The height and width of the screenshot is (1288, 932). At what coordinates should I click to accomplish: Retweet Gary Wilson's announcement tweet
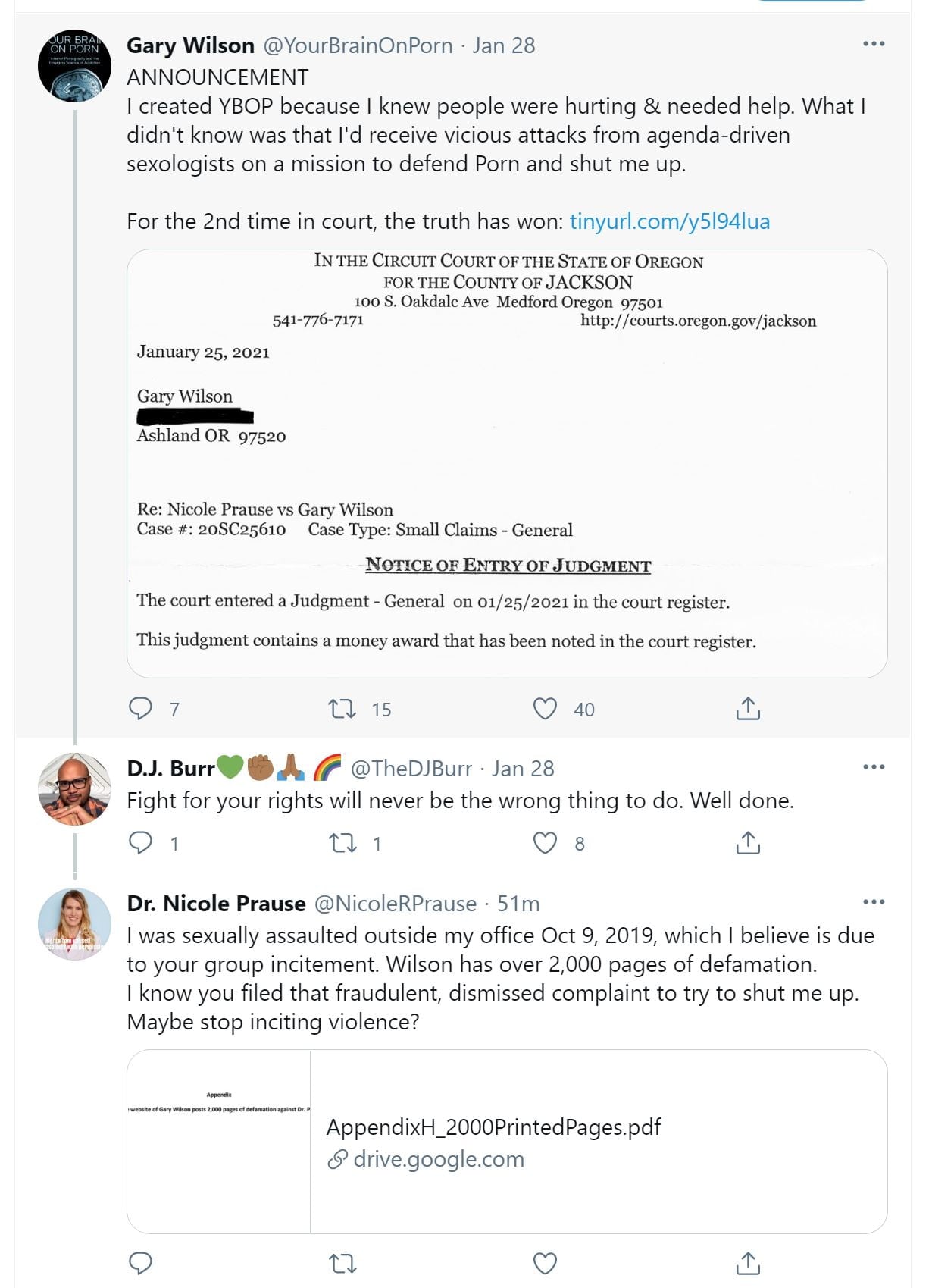pos(342,709)
